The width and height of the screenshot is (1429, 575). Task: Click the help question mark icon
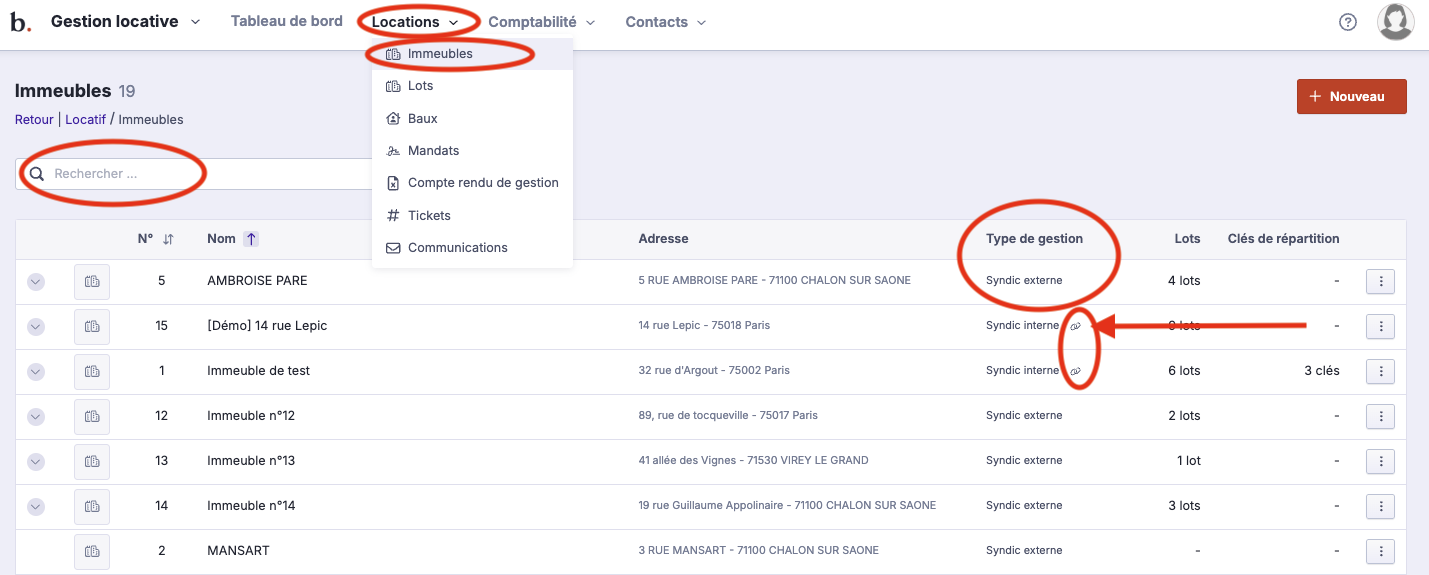coord(1348,22)
